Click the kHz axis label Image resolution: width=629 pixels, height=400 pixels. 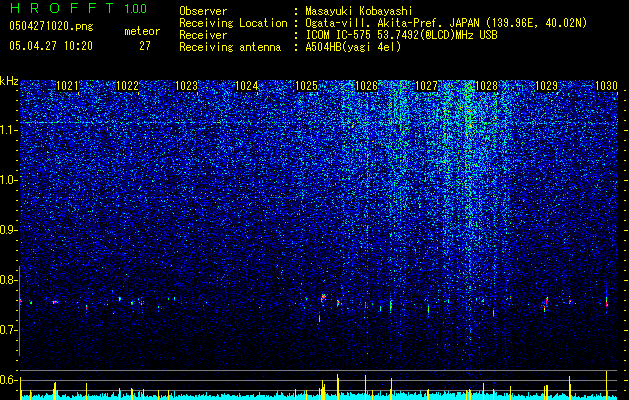click(9, 81)
